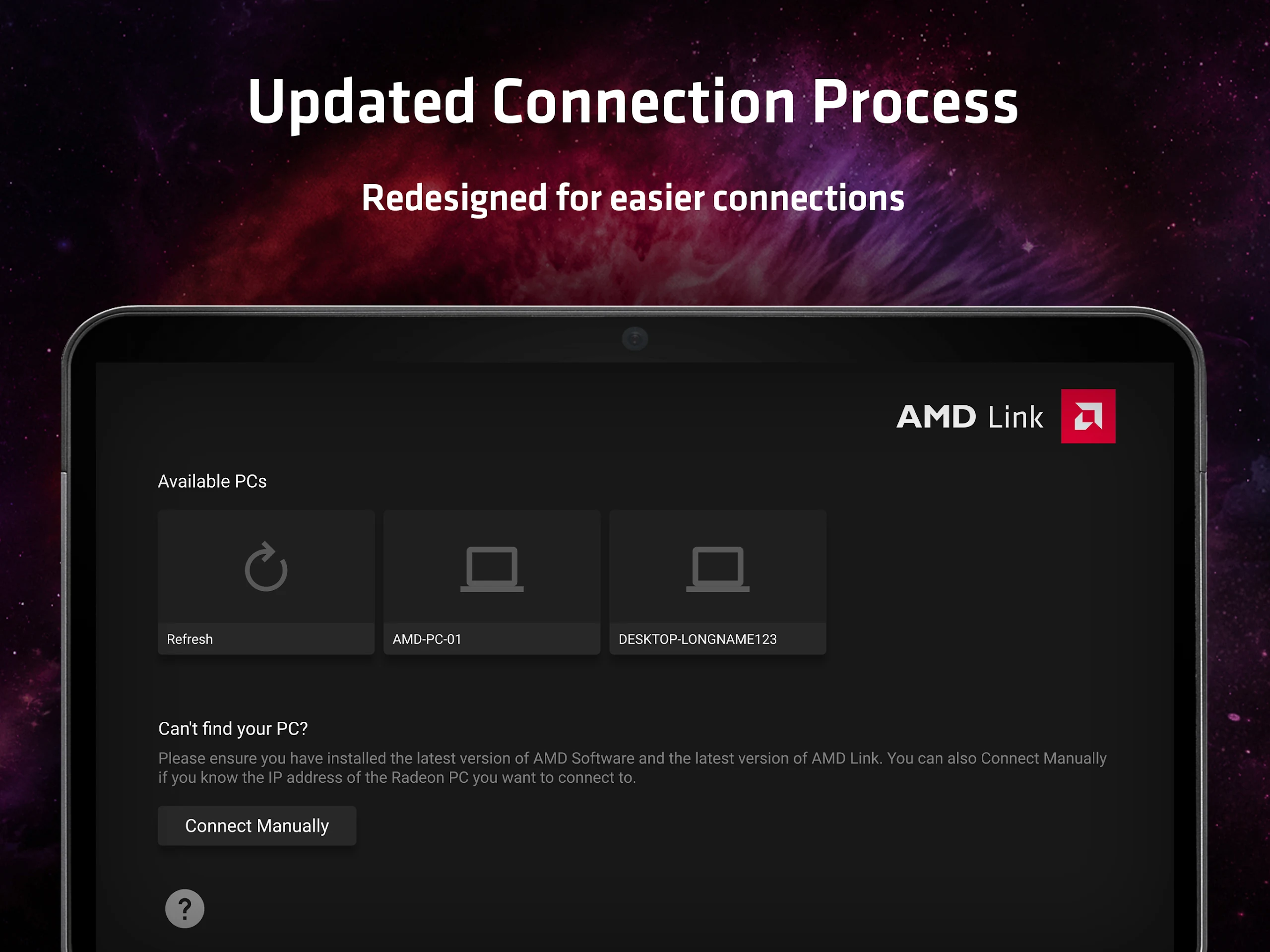Screen dimensions: 1270x952
Task: Click the "Updated Connection Process" headline
Action: [x=633, y=102]
